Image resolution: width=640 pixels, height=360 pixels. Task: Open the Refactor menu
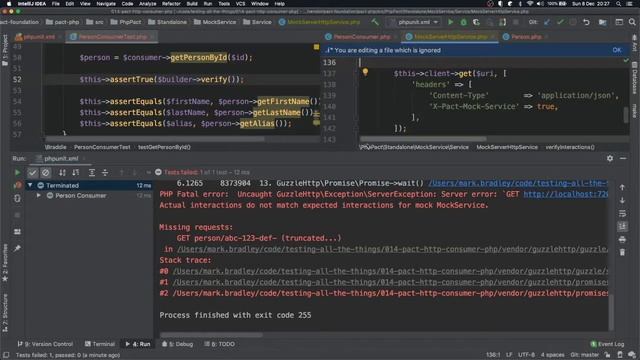pos(171,4)
